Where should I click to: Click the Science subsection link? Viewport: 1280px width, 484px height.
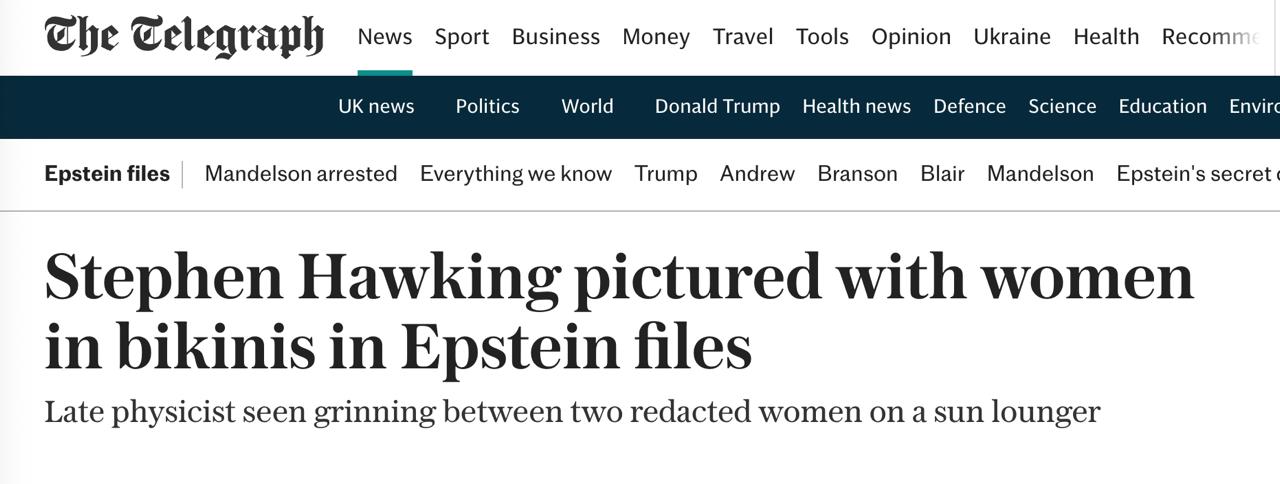[1062, 106]
